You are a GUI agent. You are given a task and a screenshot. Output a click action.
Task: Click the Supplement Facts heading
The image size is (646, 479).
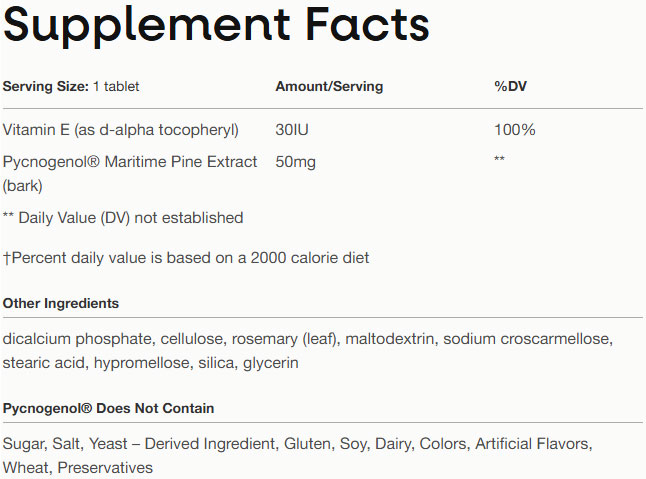click(216, 27)
